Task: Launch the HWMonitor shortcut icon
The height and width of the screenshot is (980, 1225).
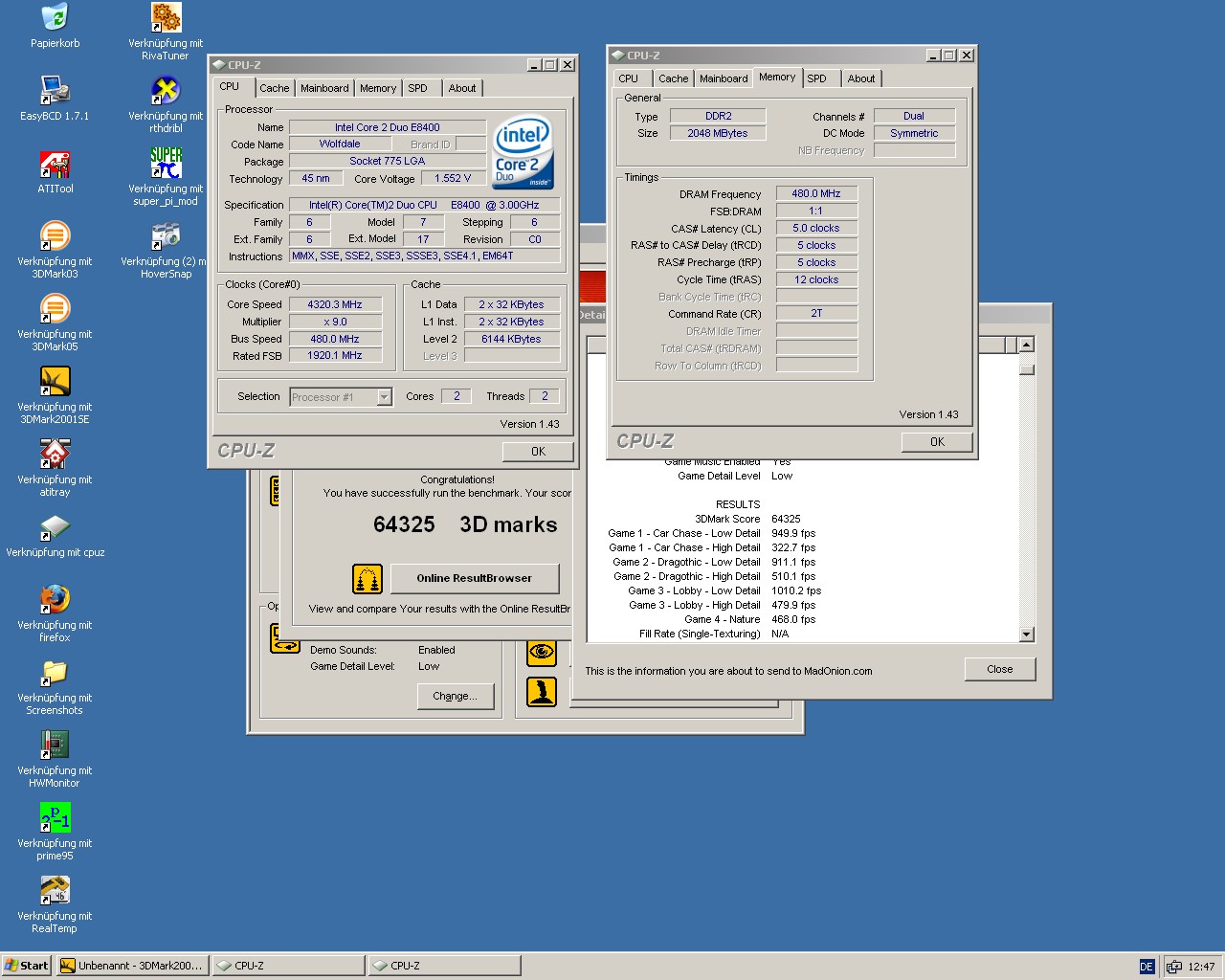Action: point(55,745)
